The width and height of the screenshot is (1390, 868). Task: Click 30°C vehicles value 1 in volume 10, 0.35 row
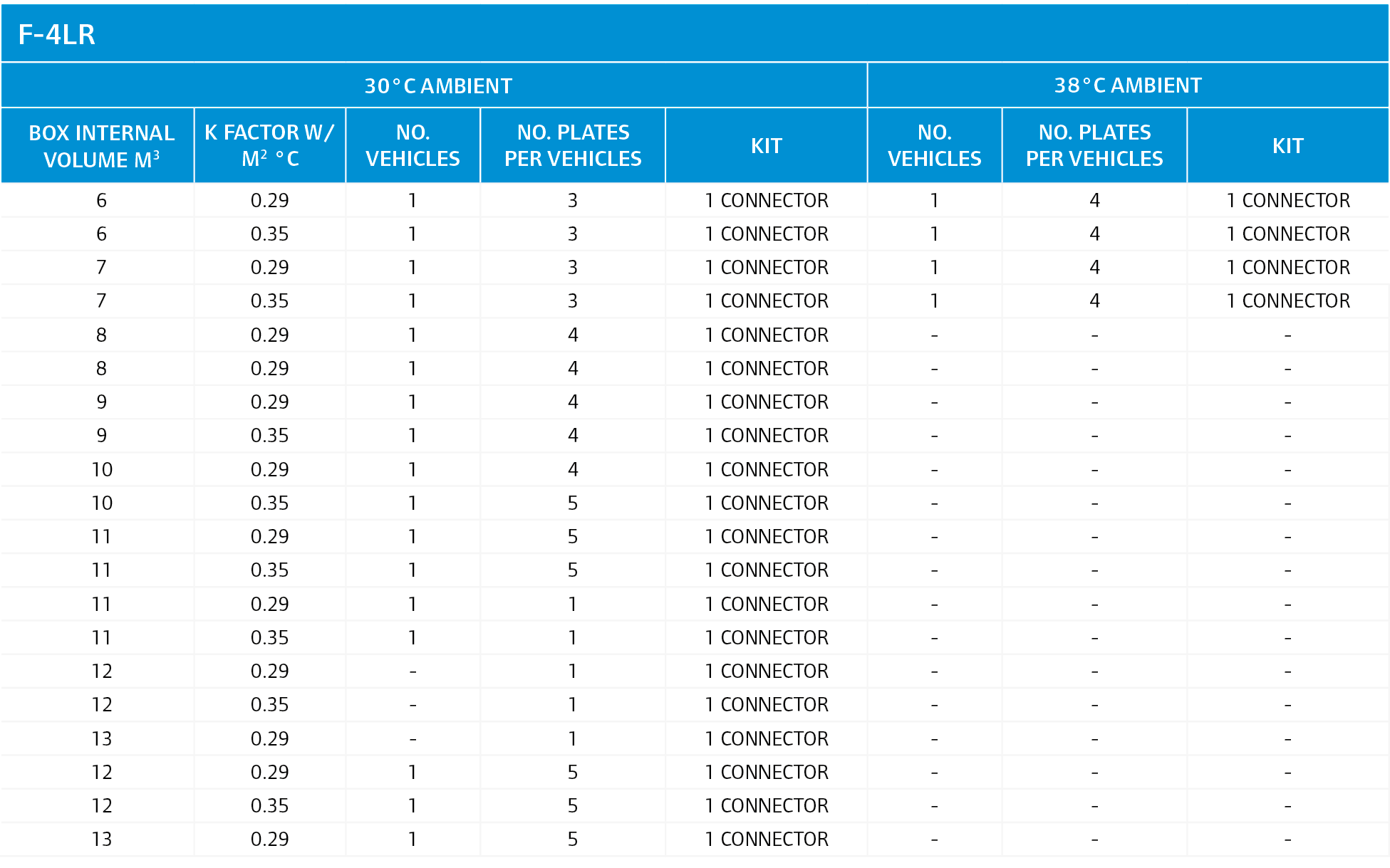[x=413, y=503]
